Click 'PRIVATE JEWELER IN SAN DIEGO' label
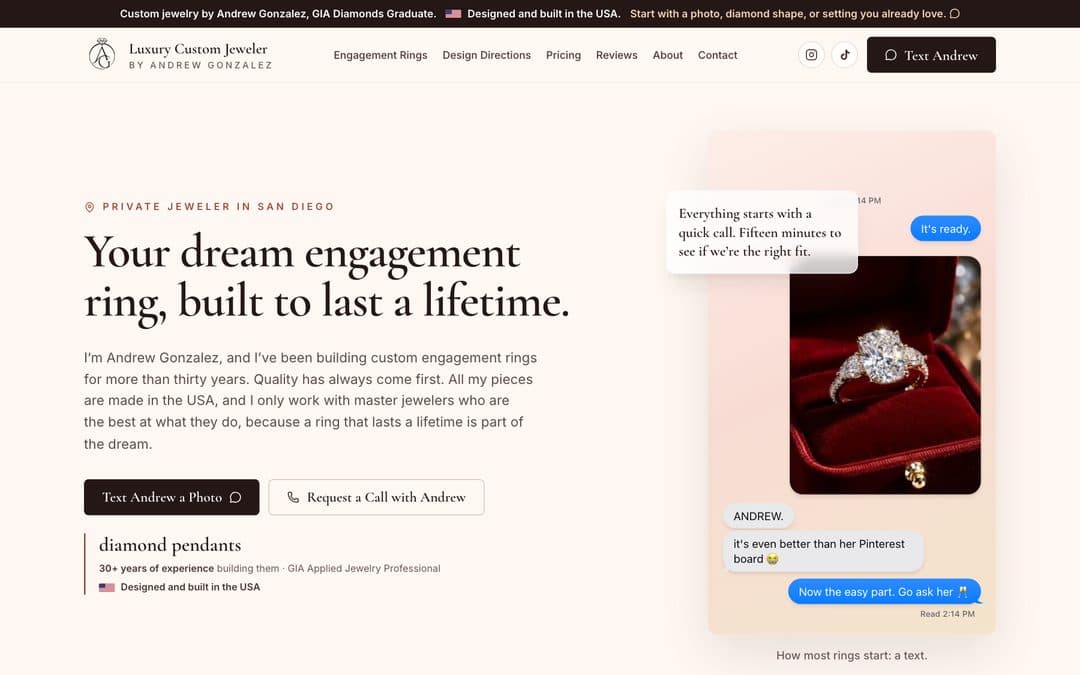Viewport: 1080px width, 675px height. click(218, 207)
